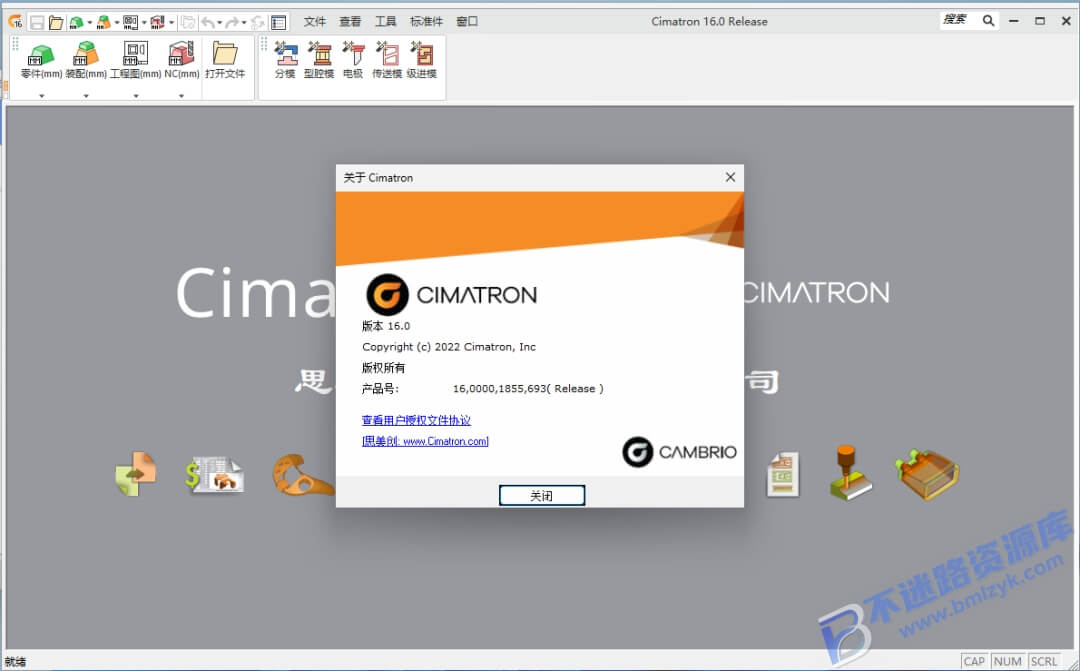Click the 就绪 status text

(x=15, y=662)
